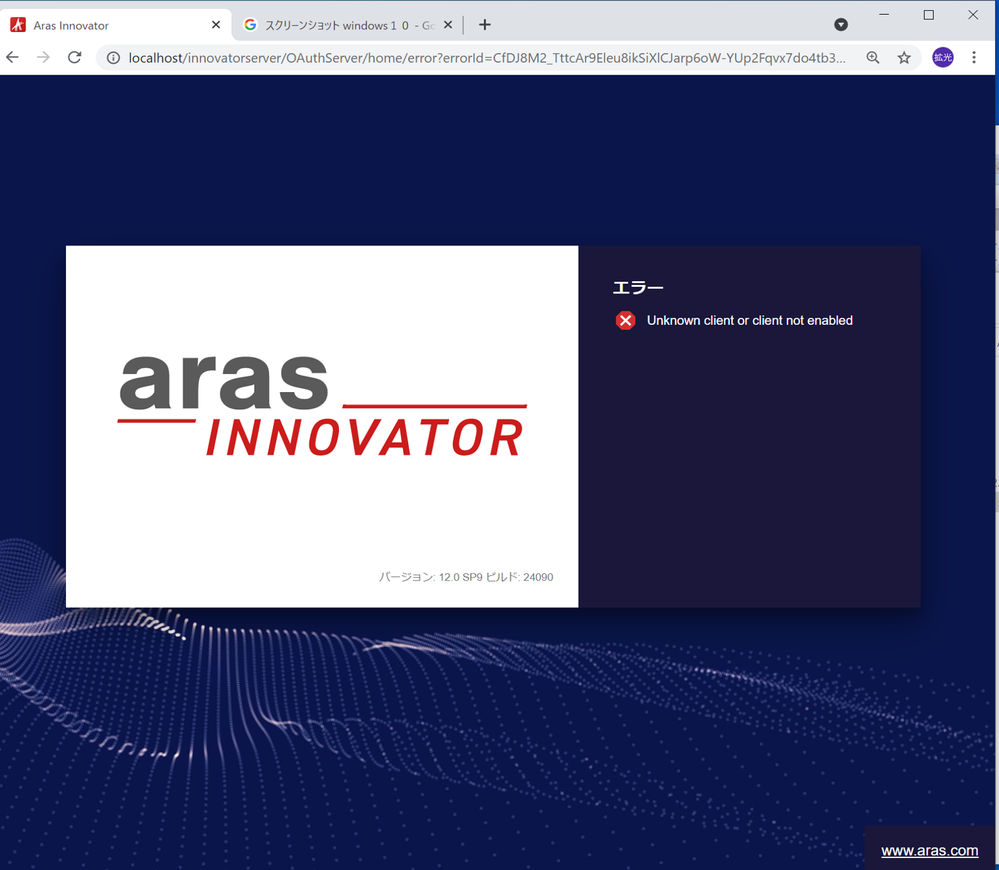Open the user profile avatar

[942, 58]
